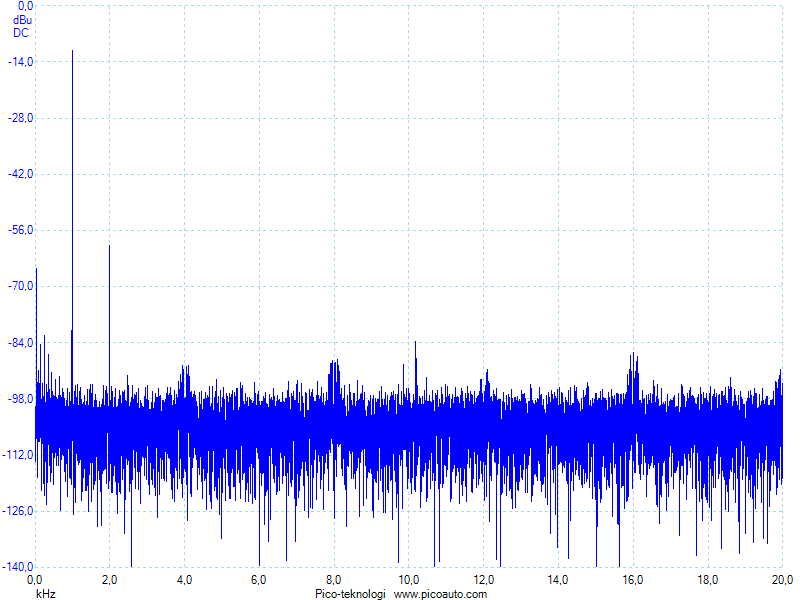800x600 pixels.
Task: Click the tall 1 kHz fundamental peak
Action: (72, 224)
